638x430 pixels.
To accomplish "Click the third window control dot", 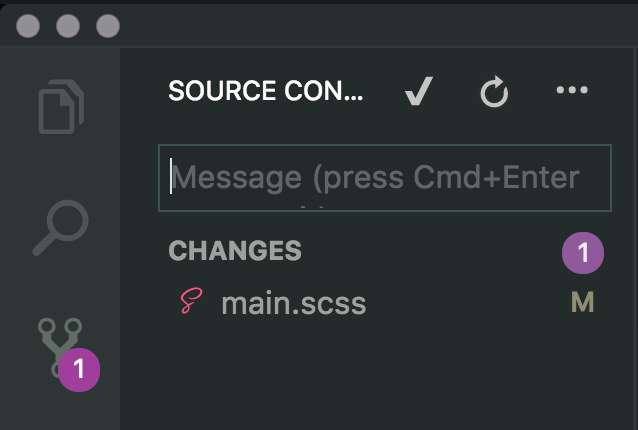I will [108, 26].
